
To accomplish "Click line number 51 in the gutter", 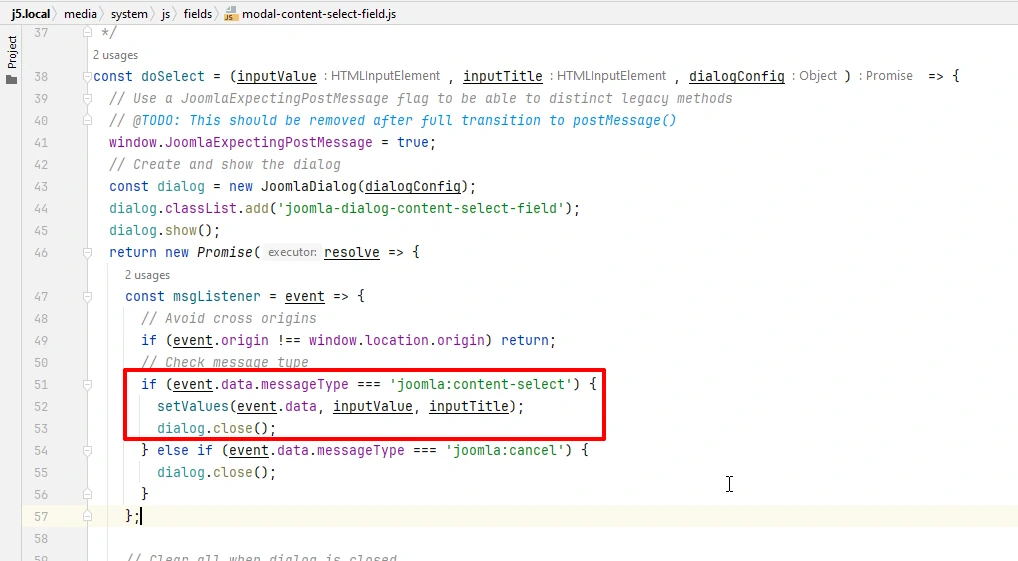I will click(41, 385).
